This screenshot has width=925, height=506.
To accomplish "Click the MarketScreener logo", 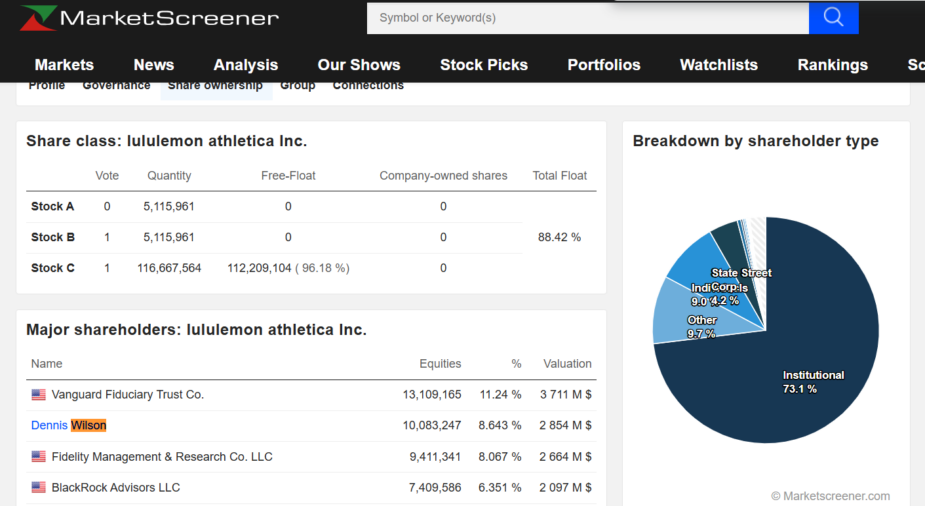I will pos(150,18).
